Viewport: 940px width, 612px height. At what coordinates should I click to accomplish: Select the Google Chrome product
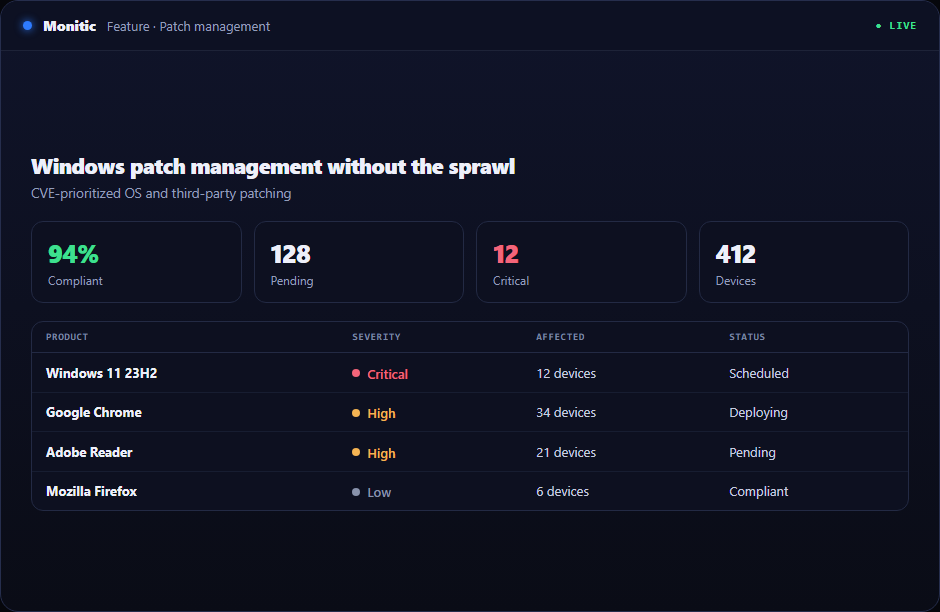pos(94,412)
